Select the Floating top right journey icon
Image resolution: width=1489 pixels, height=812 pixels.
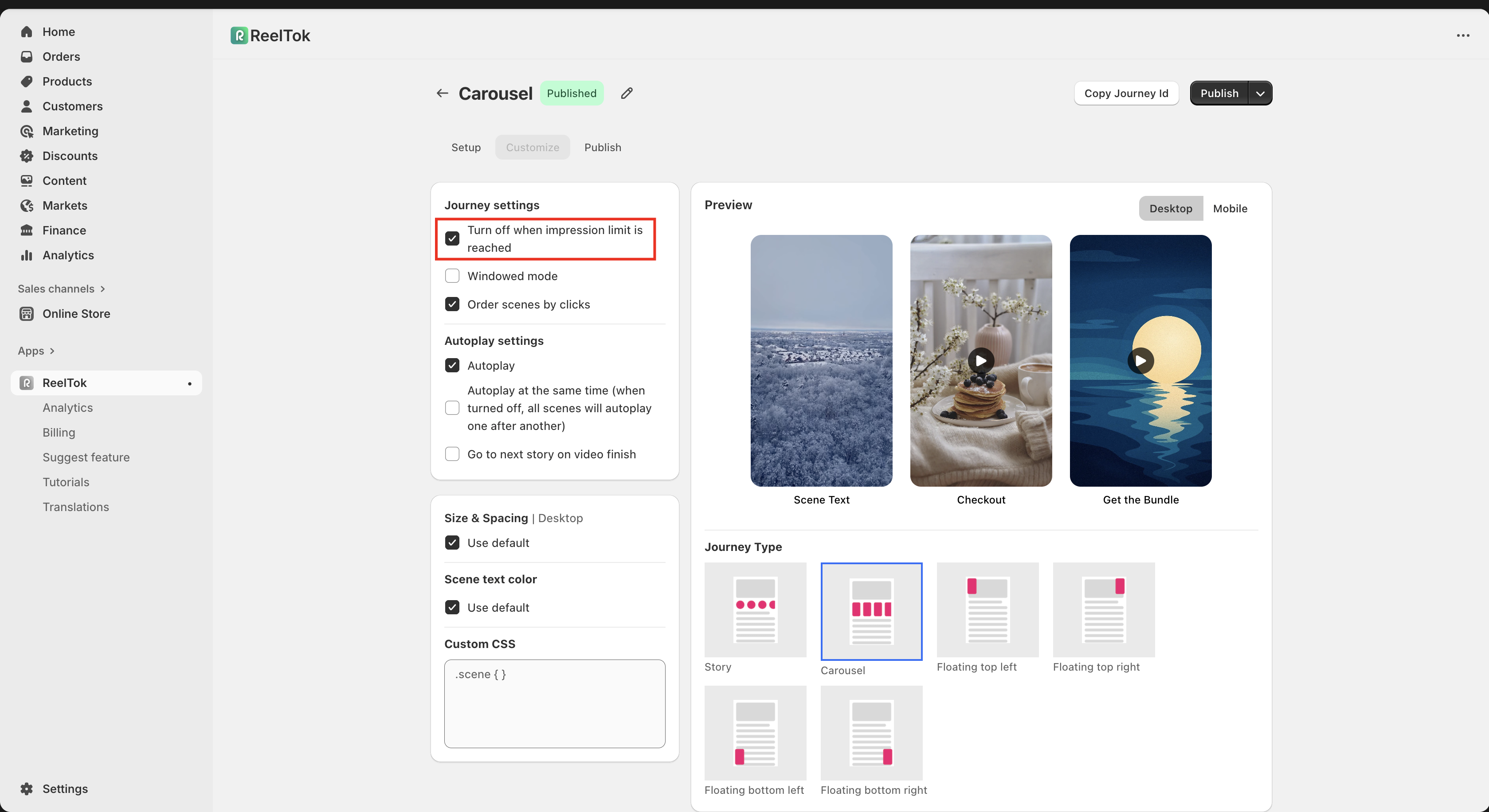[1104, 610]
